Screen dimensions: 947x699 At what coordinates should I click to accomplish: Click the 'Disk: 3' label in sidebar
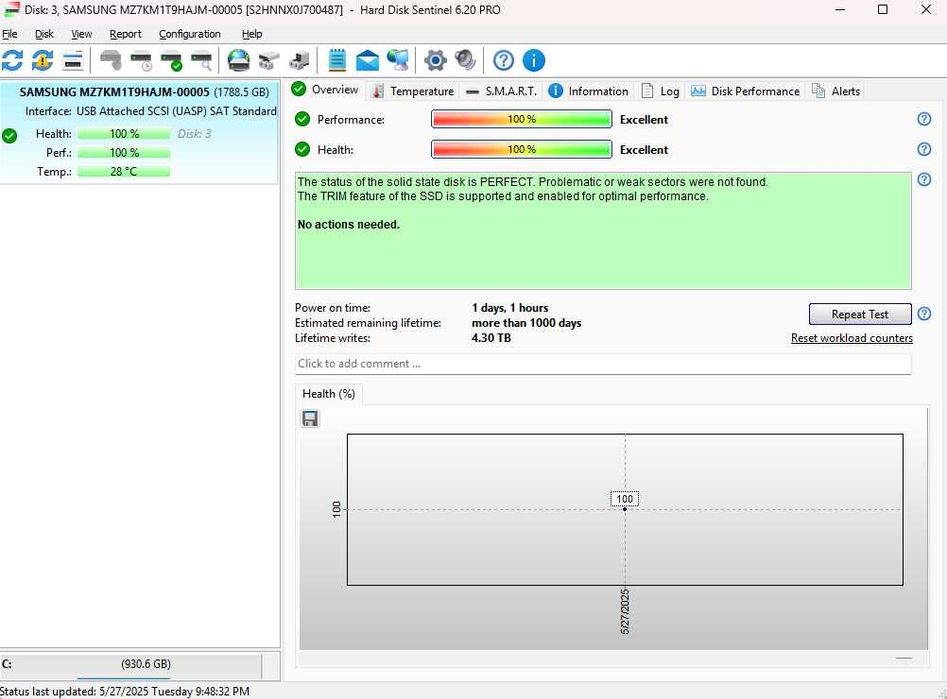click(x=194, y=134)
